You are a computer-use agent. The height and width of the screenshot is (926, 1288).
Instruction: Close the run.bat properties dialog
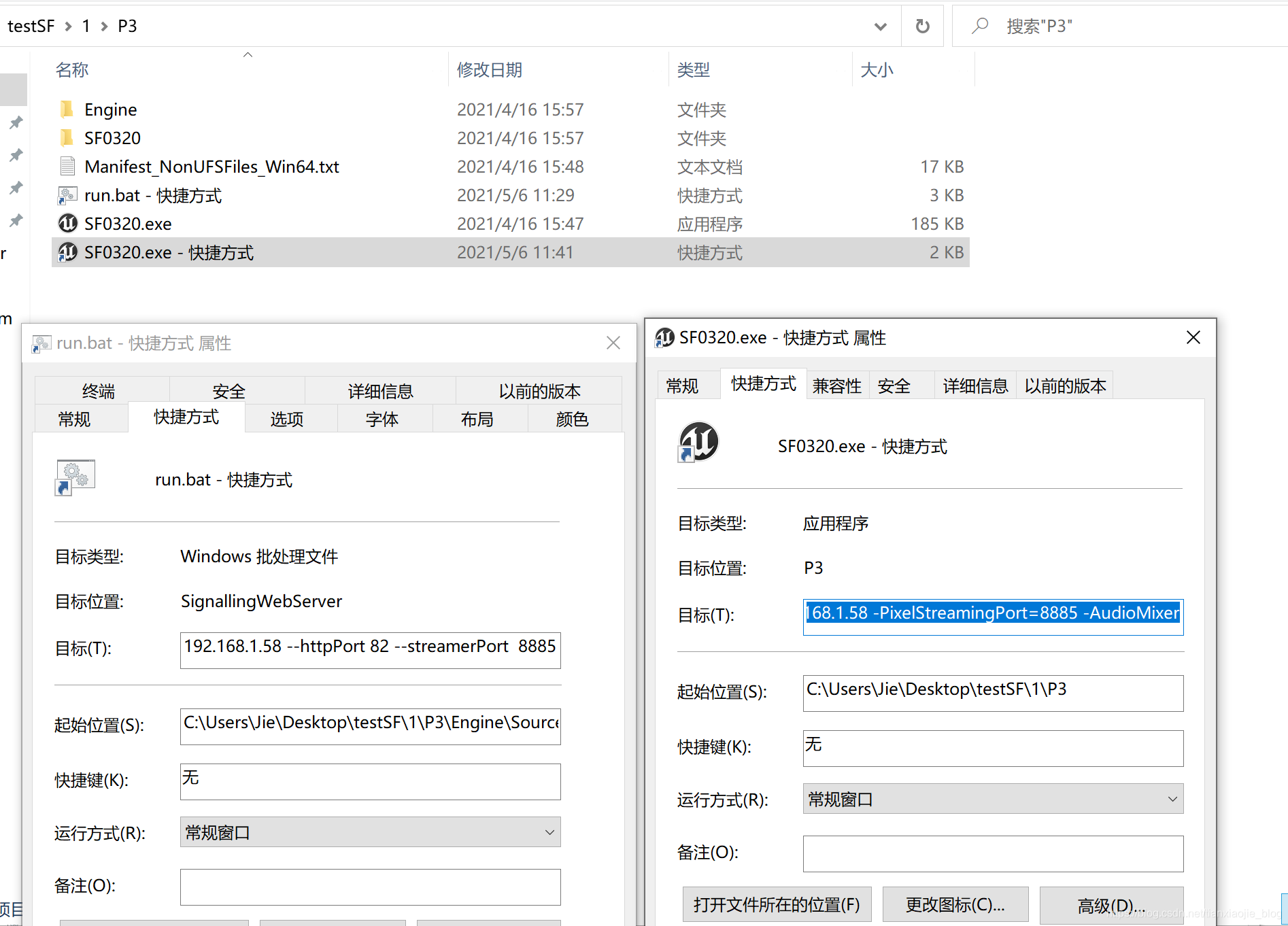tap(613, 343)
